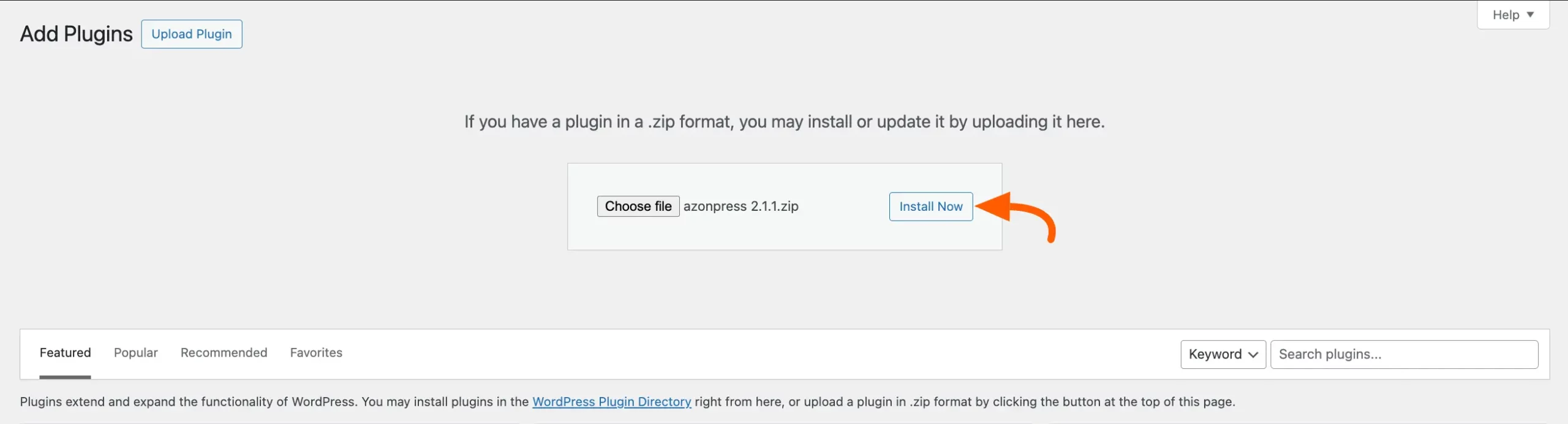Image resolution: width=1568 pixels, height=424 pixels.
Task: Open the Help dropdown panel
Action: 1512,14
